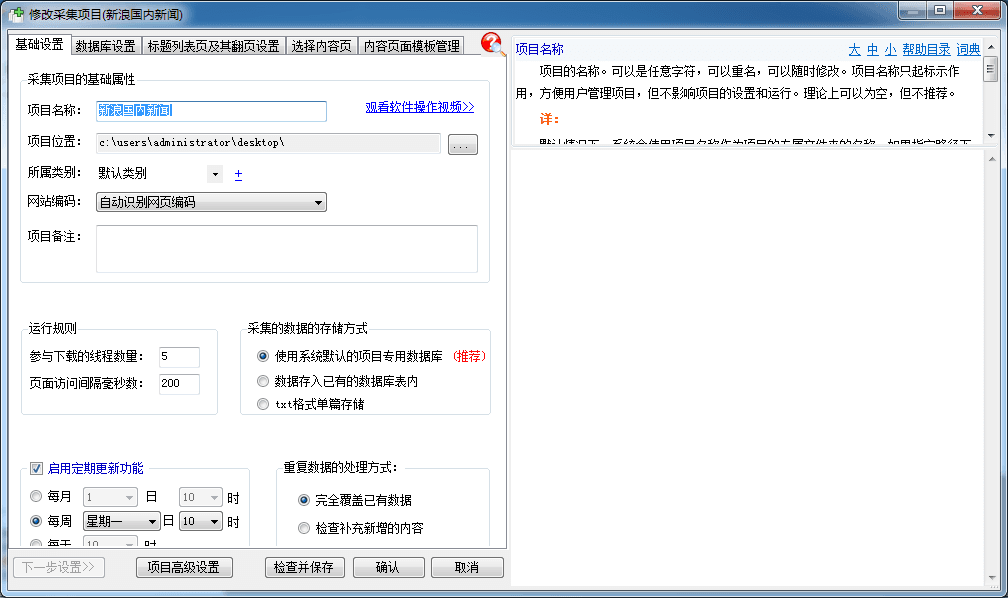The width and height of the screenshot is (1008, 598).
Task: Open 项目高级设置 advanced settings button
Action: (184, 567)
